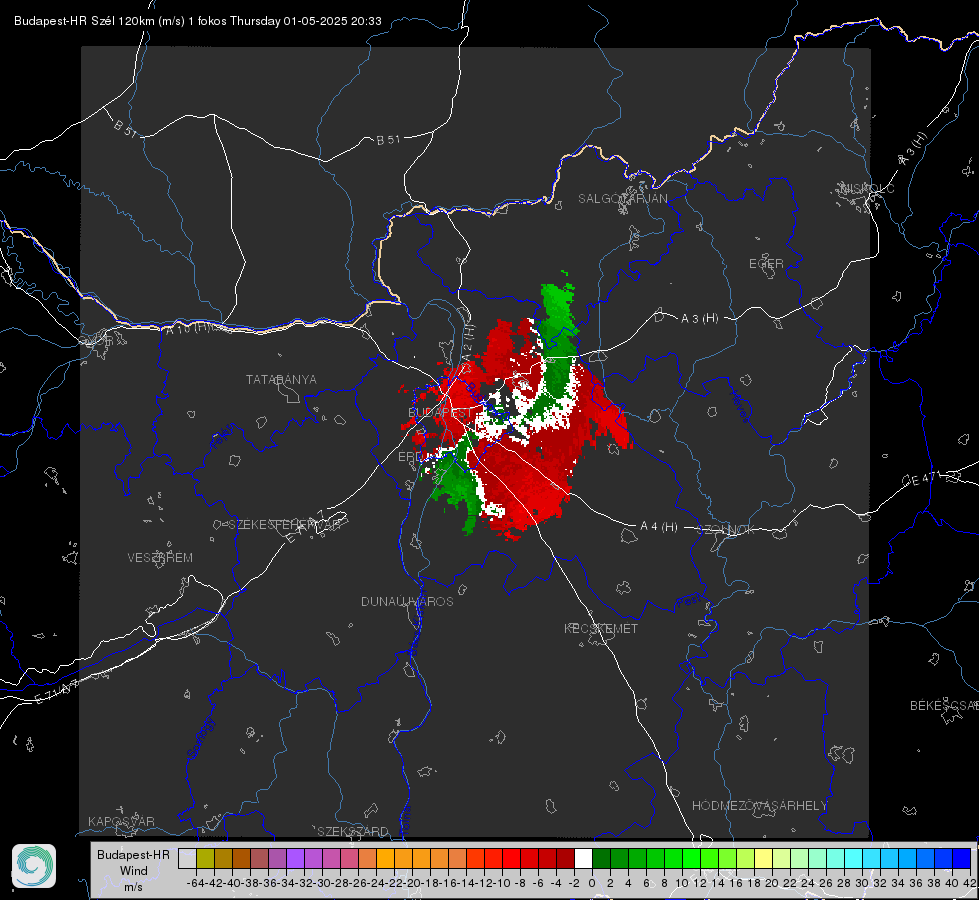This screenshot has height=900, width=979.
Task: Click the VESZPREM city label
Action: [x=160, y=558]
